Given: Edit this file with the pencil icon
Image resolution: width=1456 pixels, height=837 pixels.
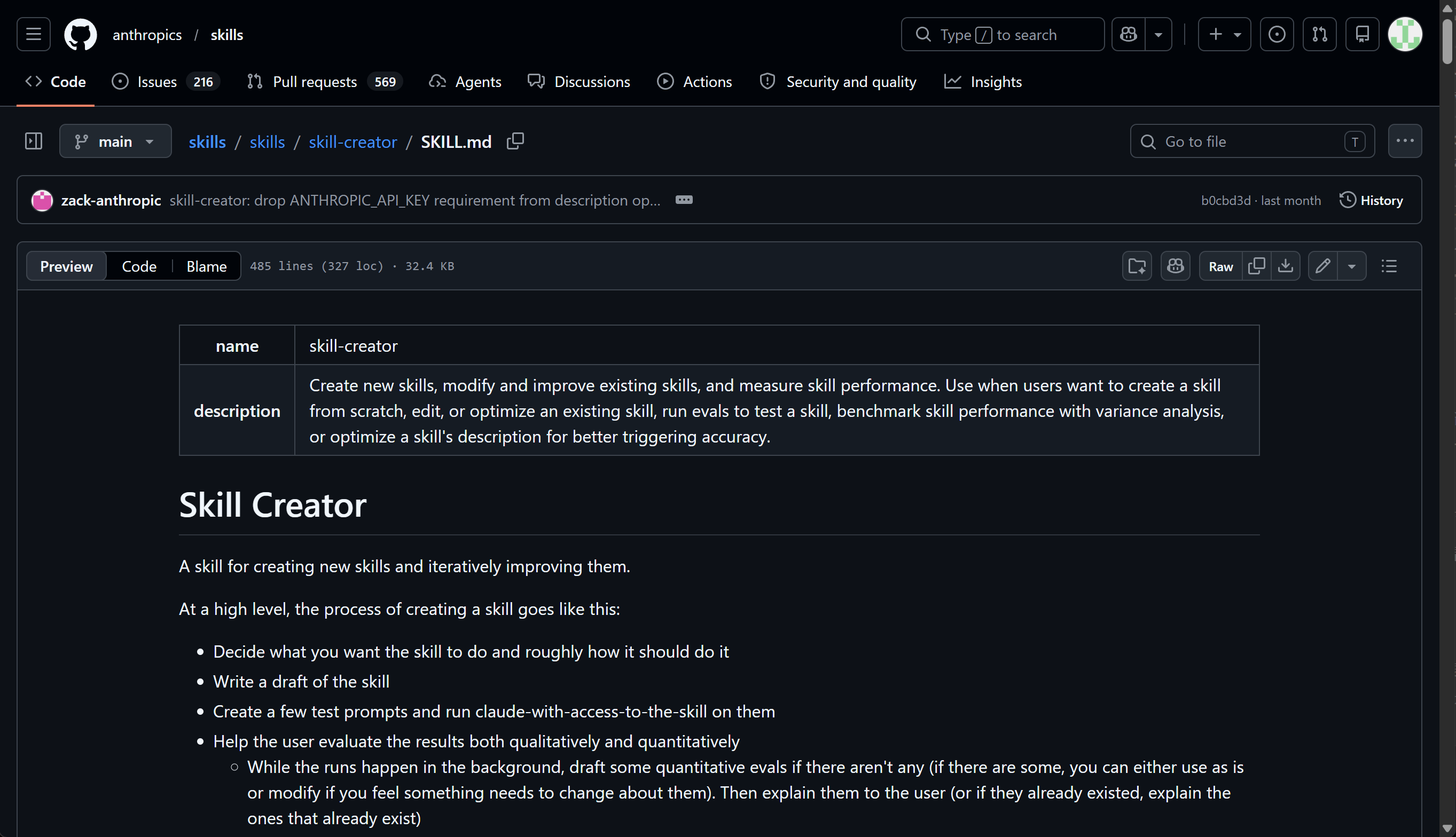Looking at the screenshot, I should (1322, 266).
